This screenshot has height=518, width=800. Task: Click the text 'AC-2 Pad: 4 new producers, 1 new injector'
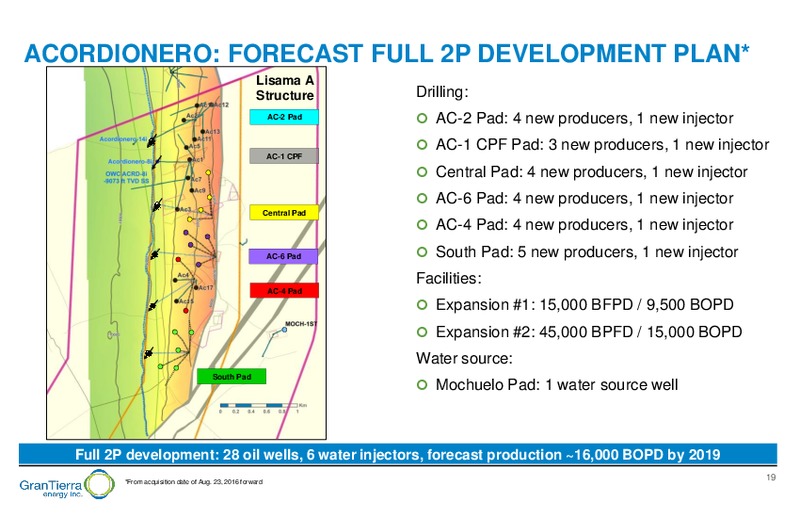click(x=584, y=118)
